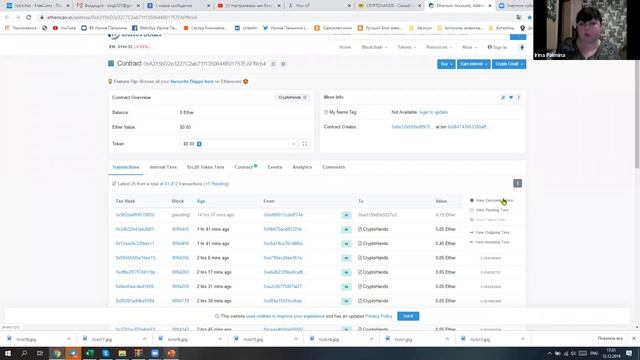Viewport: 640px width, 360px height.
Task: Open Telegram from the taskbar
Action: click(x=73, y=353)
